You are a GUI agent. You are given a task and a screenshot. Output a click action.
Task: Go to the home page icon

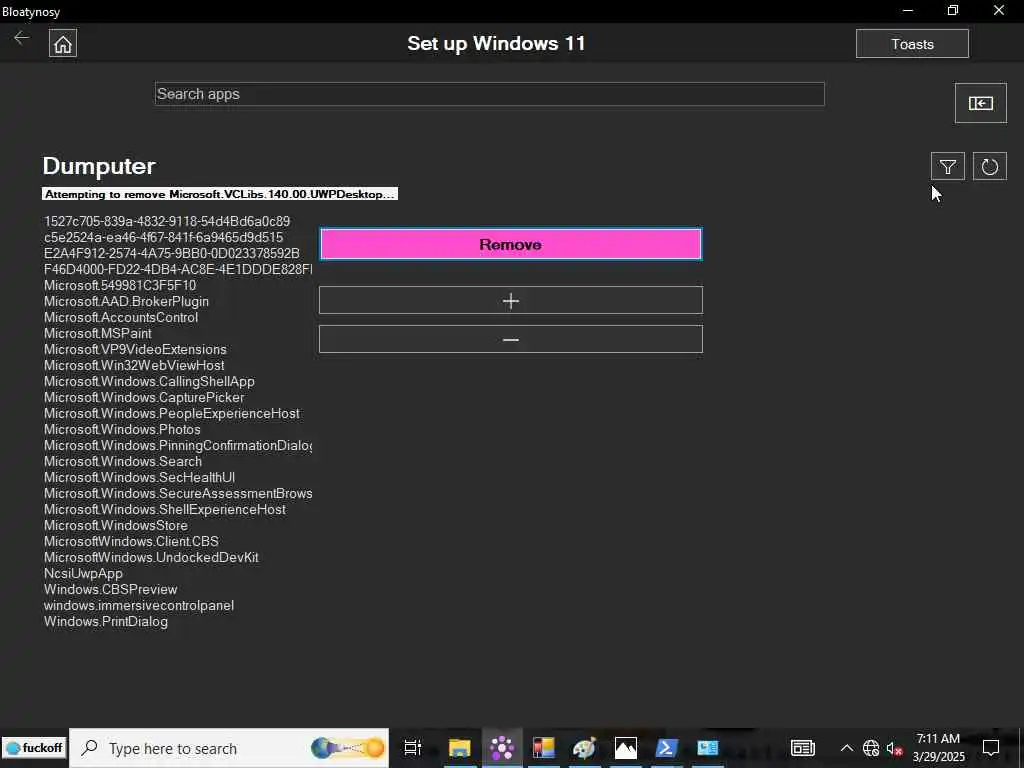click(63, 44)
